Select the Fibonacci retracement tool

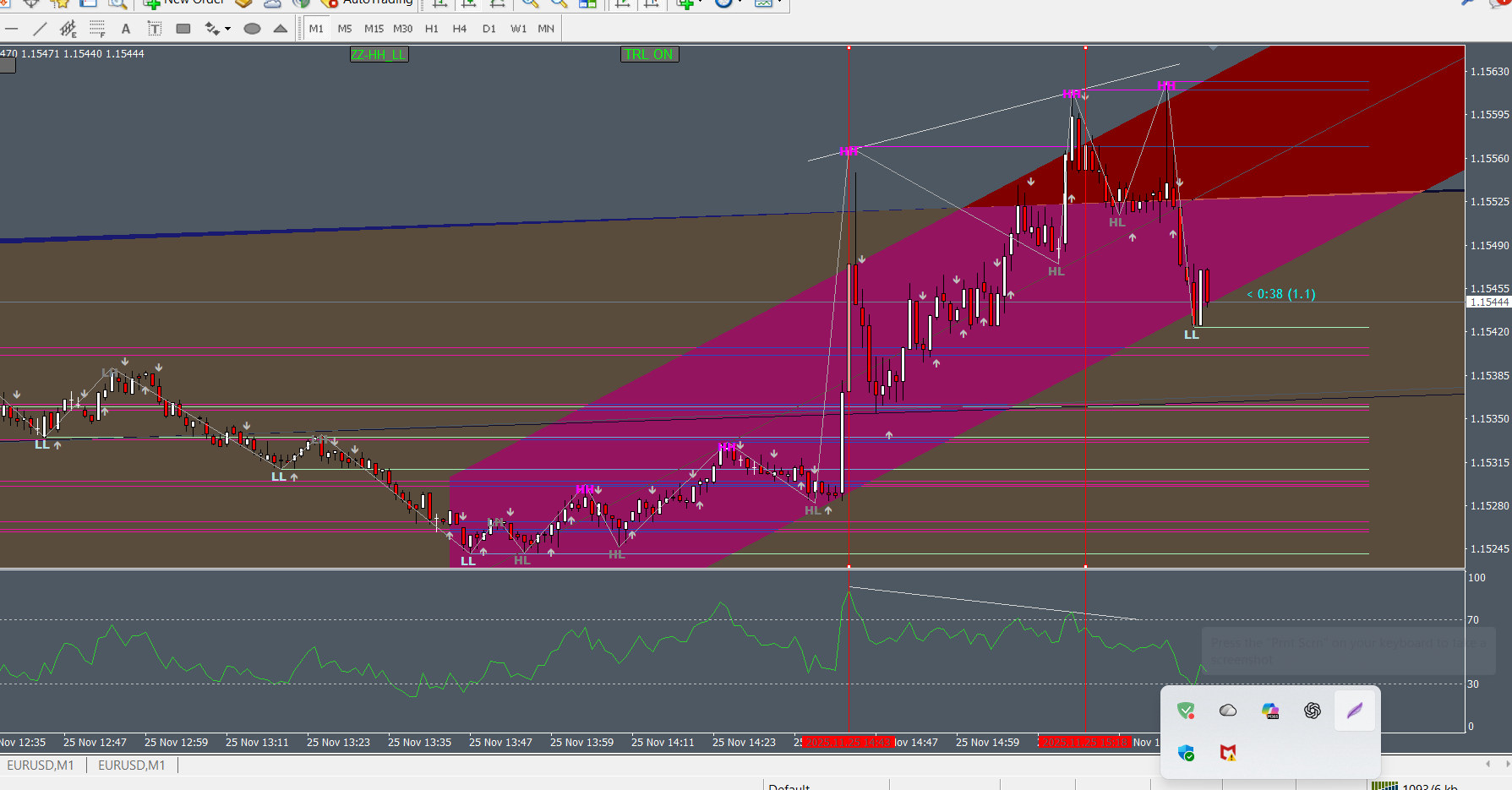[x=97, y=29]
